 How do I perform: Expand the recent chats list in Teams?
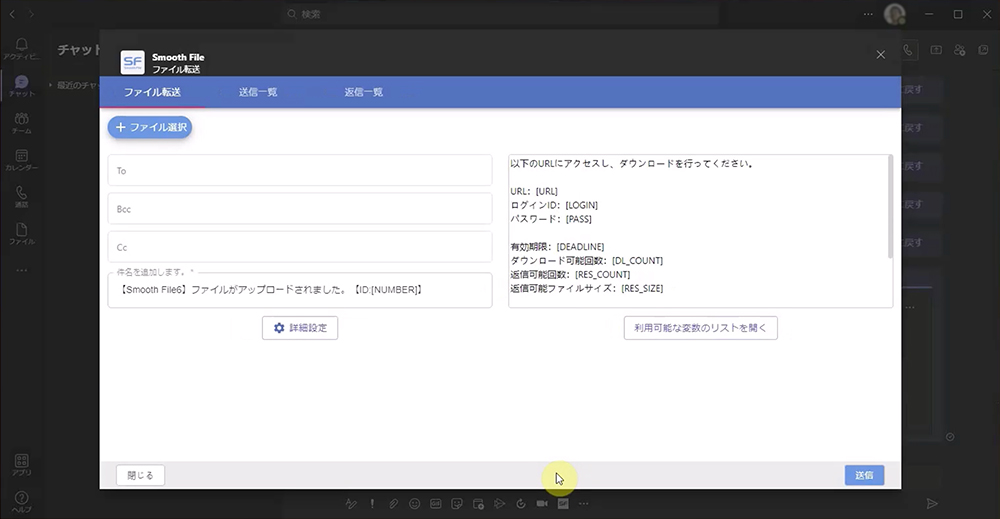pos(51,85)
